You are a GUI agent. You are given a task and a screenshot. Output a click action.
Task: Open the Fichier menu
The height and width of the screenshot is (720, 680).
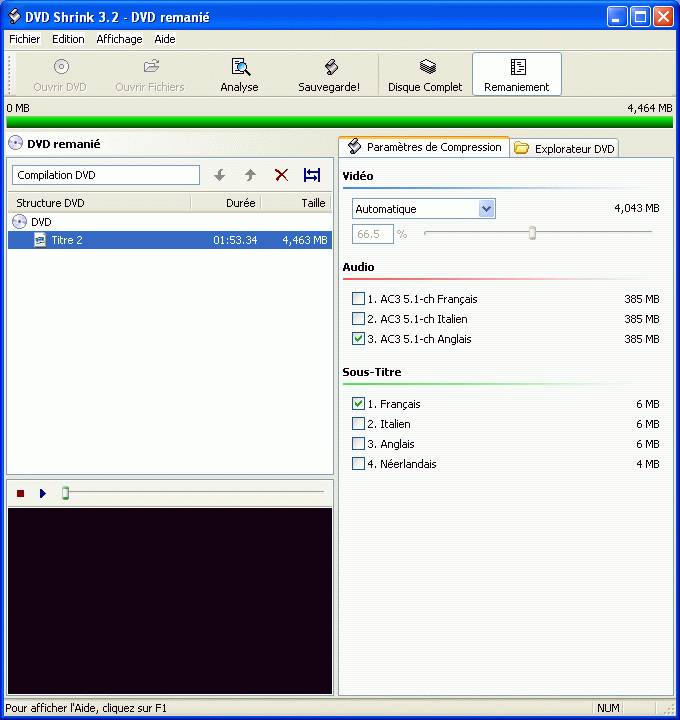click(24, 39)
